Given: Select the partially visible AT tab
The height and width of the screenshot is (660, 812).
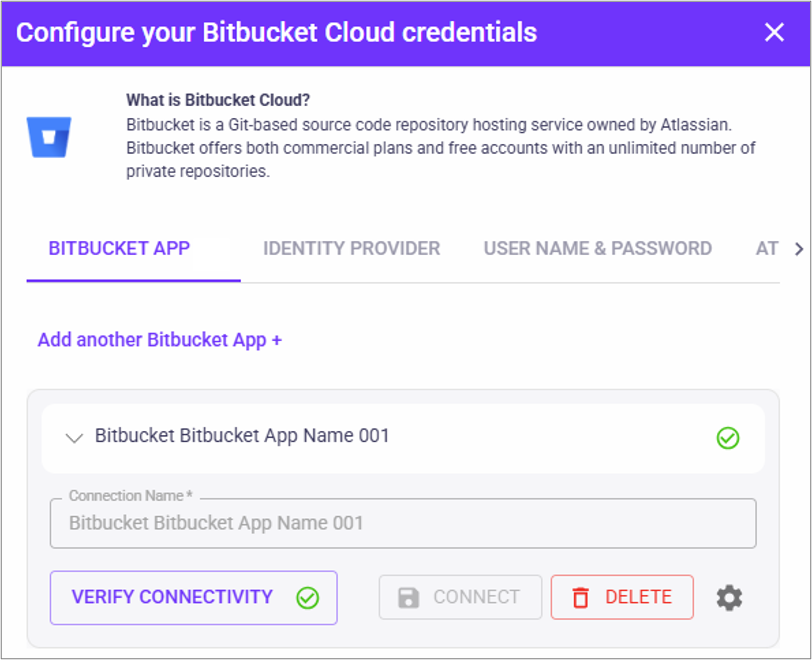Looking at the screenshot, I should click(767, 249).
